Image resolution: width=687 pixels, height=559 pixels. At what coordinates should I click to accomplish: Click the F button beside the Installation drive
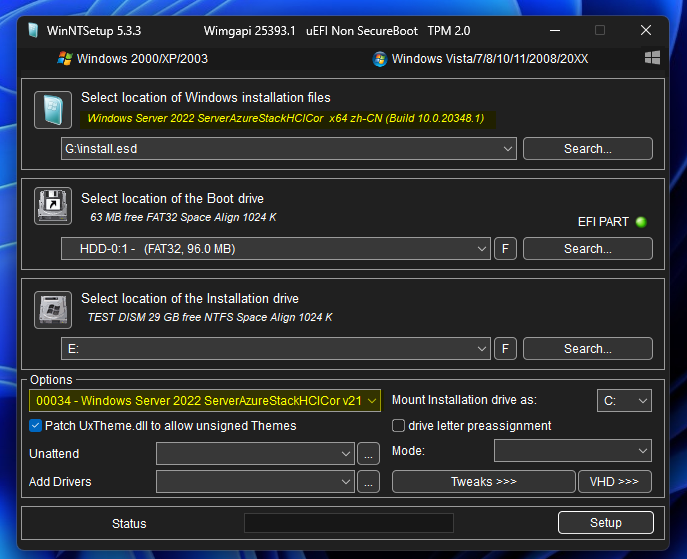[x=505, y=349]
